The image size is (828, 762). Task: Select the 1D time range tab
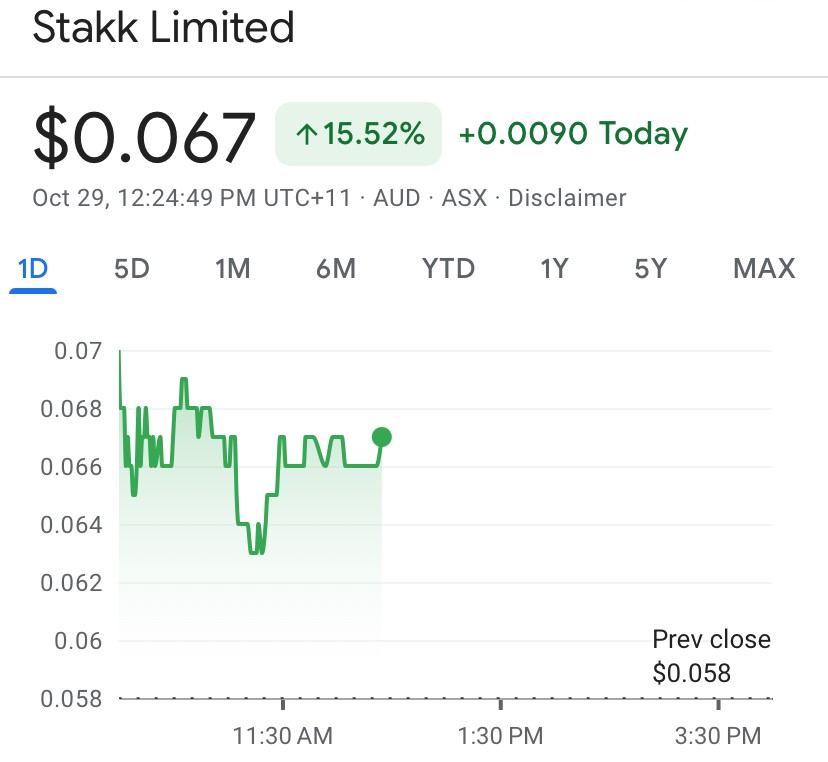[33, 269]
